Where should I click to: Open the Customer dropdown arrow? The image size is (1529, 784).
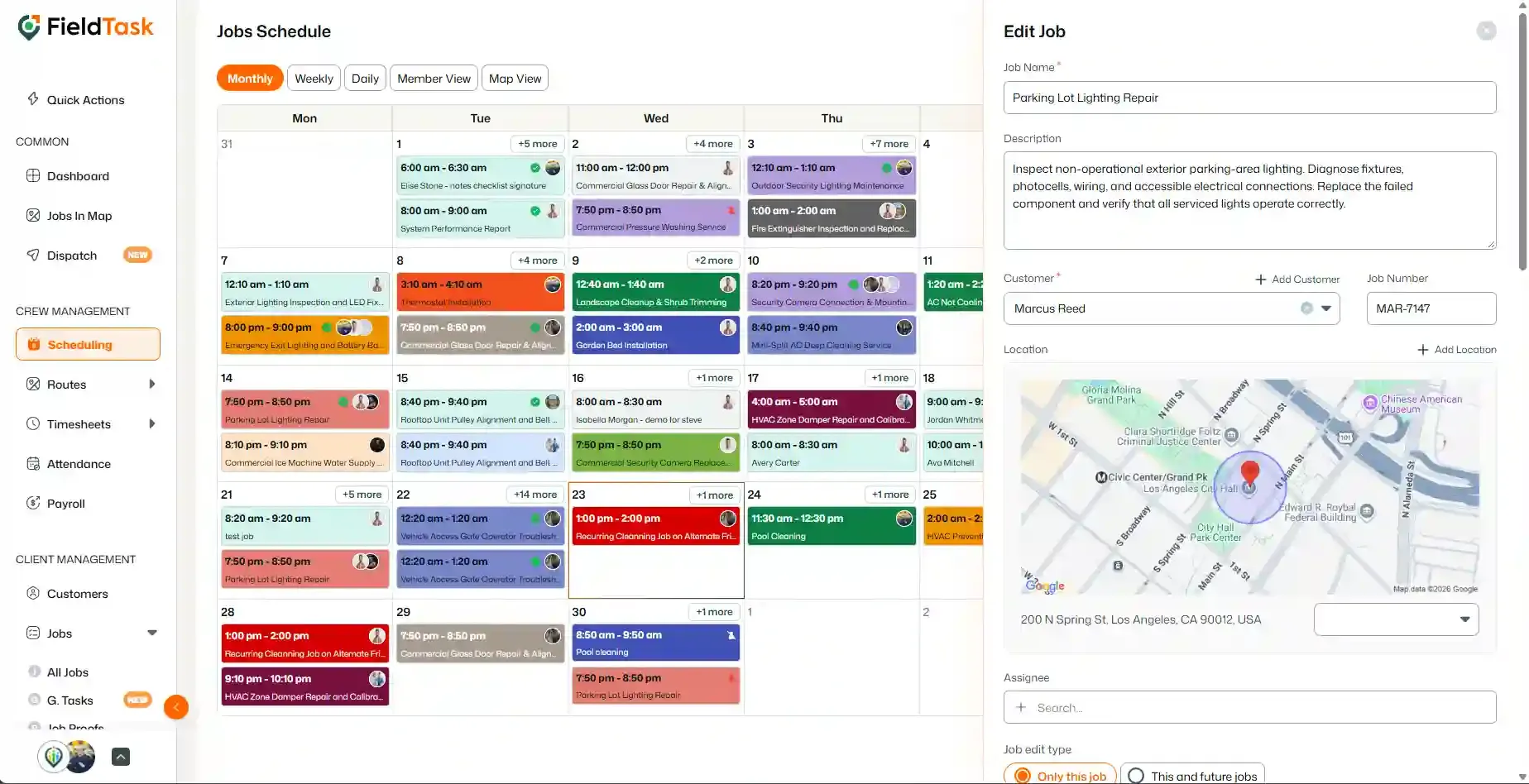click(1326, 308)
